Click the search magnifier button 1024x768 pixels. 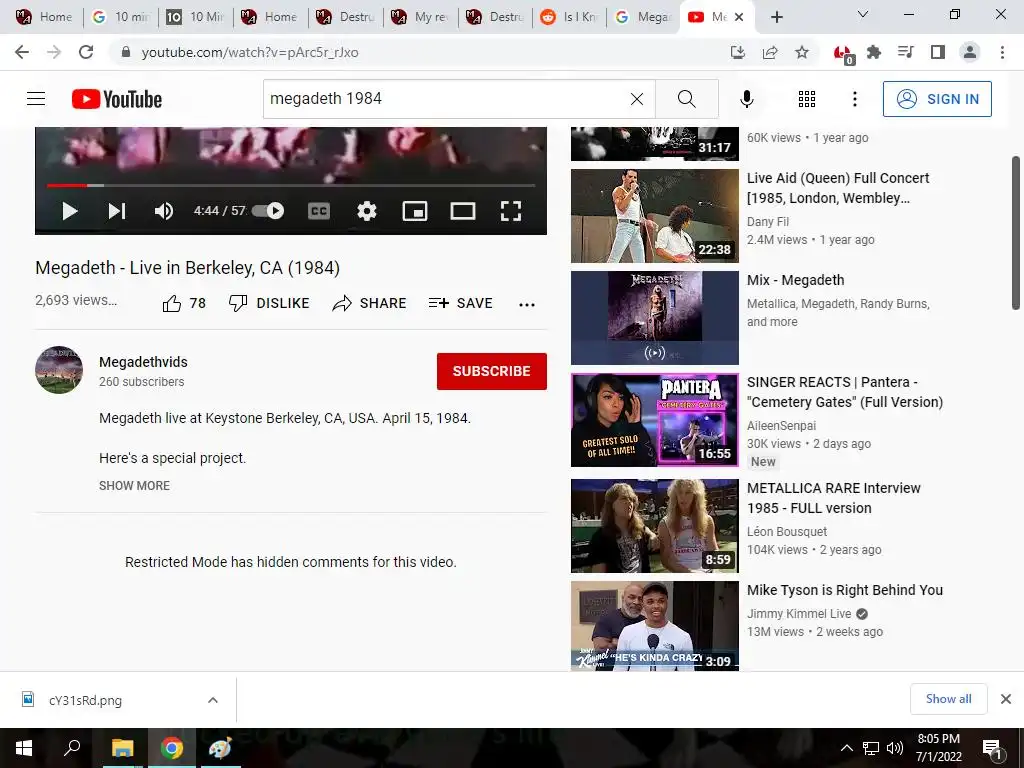click(x=686, y=99)
